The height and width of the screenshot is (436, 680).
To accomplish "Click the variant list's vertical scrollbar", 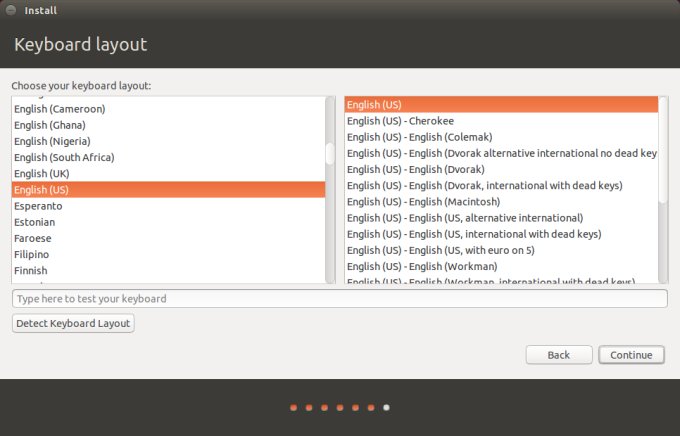I will (663, 150).
